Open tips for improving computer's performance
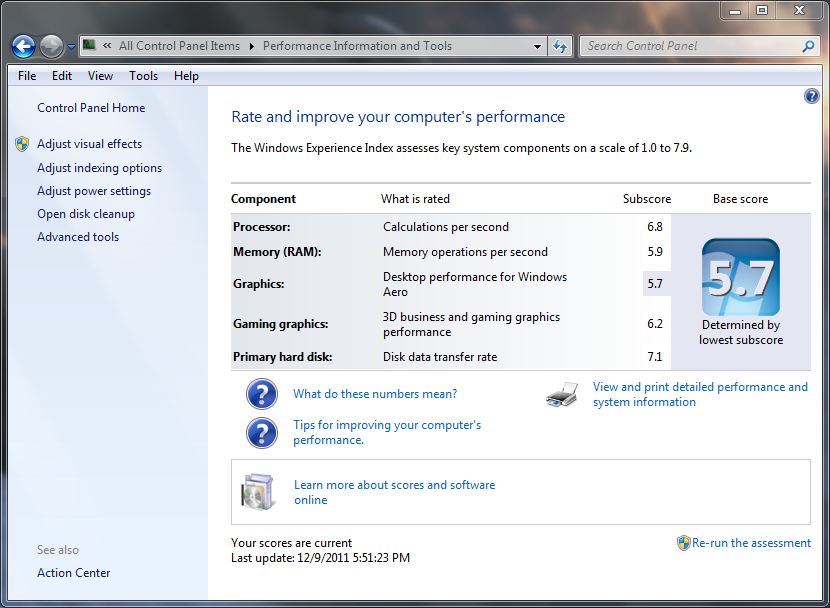This screenshot has width=830, height=608. (387, 432)
